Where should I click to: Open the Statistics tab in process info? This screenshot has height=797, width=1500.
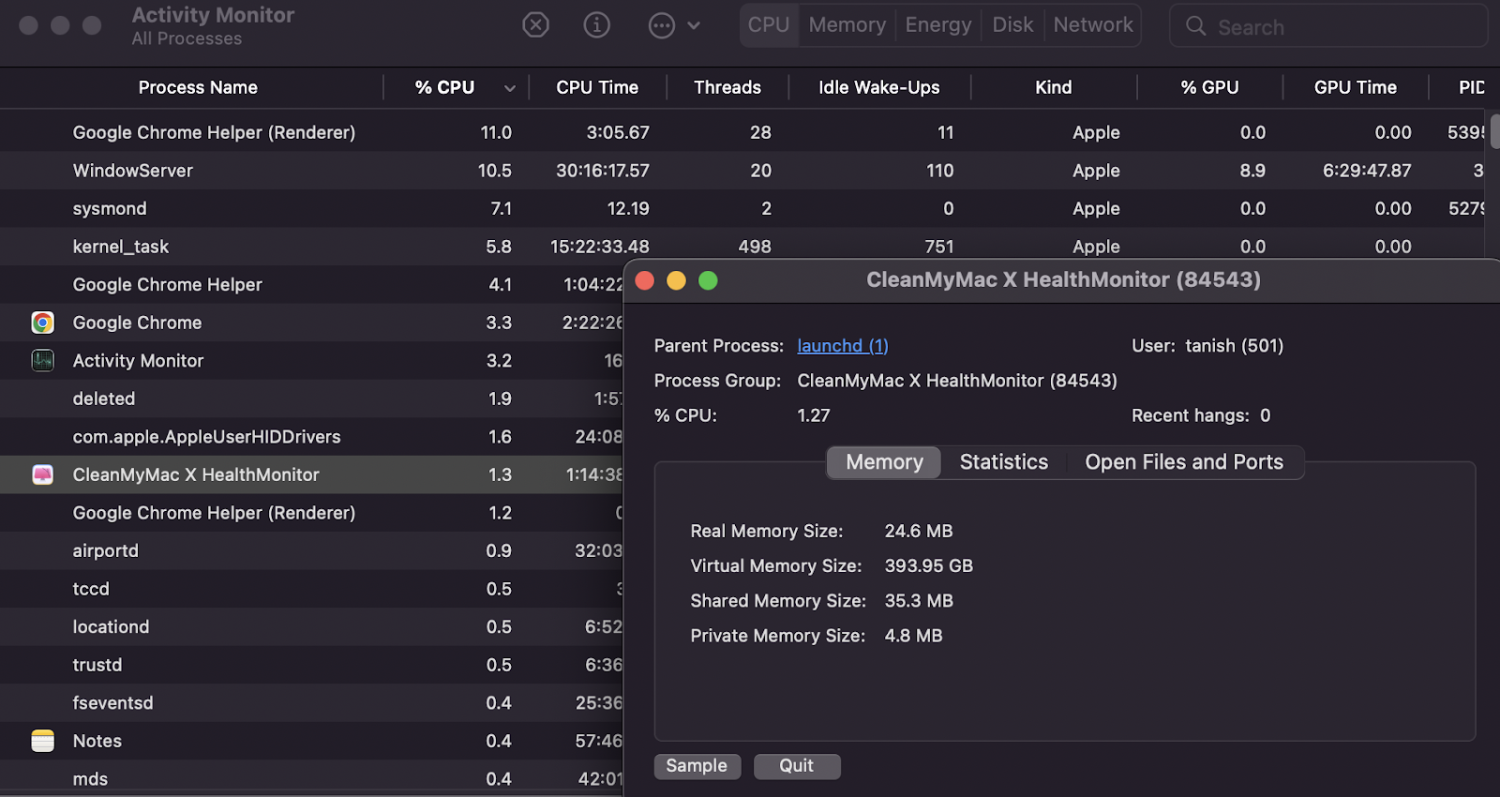(1003, 462)
